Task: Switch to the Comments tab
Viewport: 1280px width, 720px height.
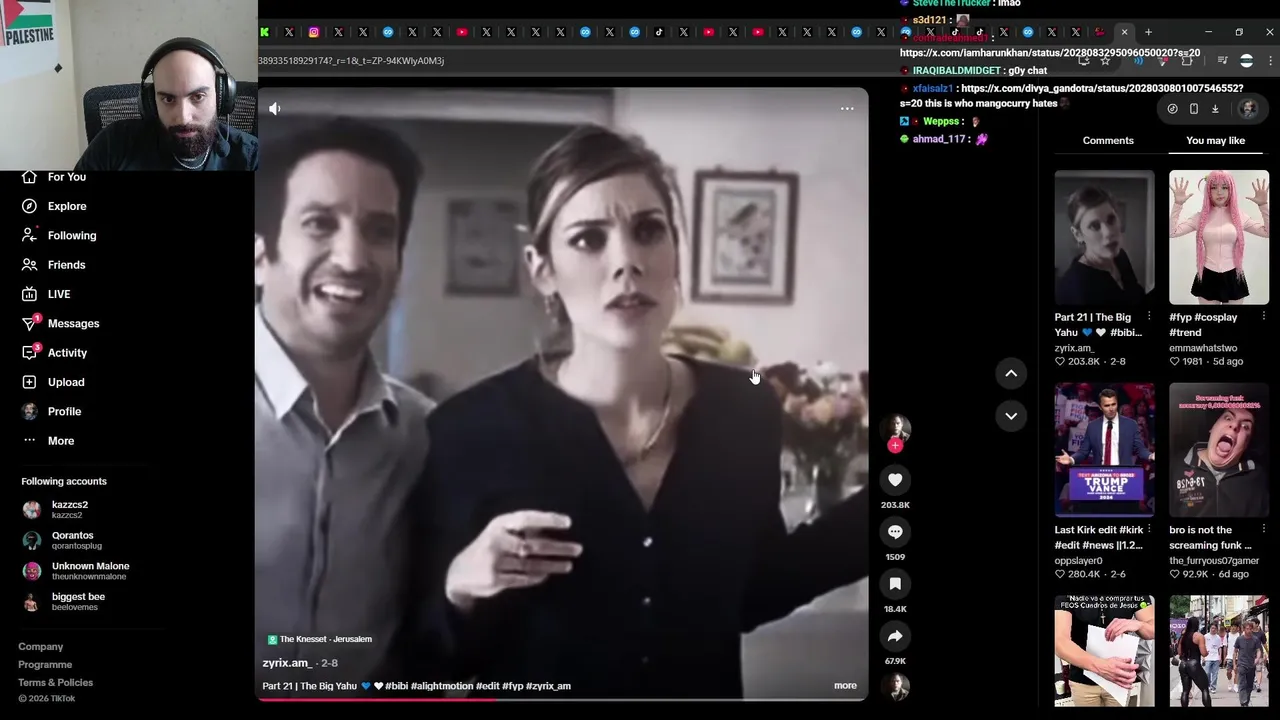Action: (x=1108, y=141)
